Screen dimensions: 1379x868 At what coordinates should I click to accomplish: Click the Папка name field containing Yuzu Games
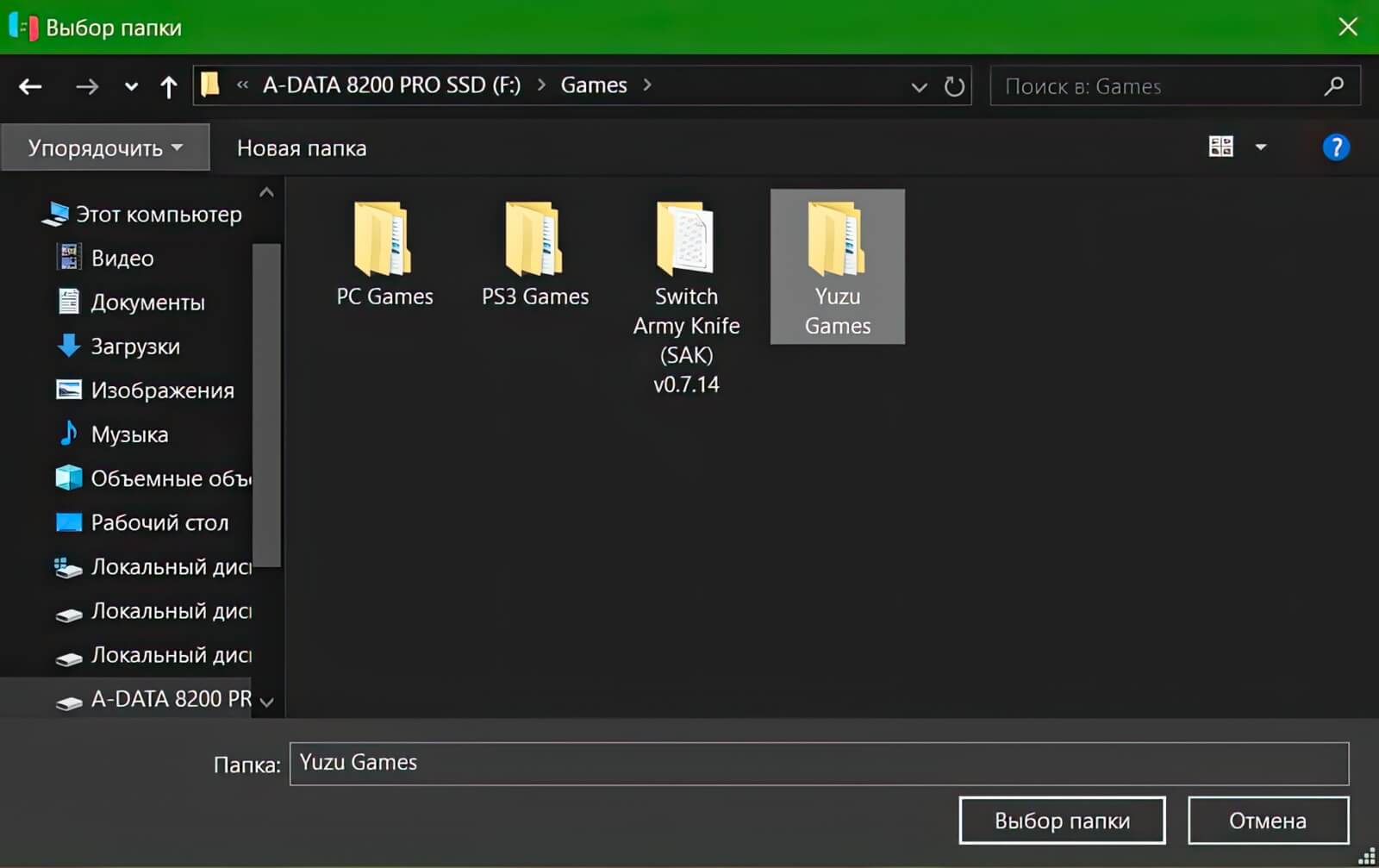click(x=819, y=764)
